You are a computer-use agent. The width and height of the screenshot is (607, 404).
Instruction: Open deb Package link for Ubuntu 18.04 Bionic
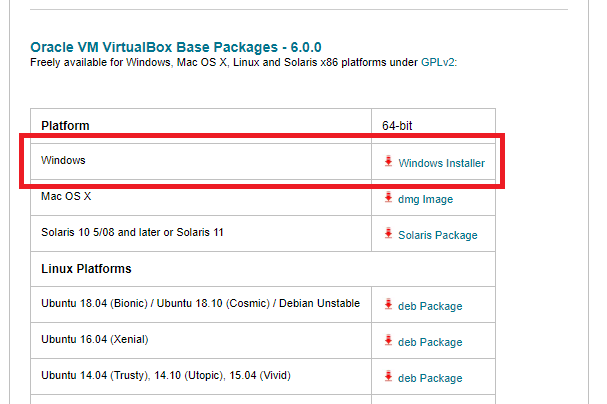coord(430,306)
